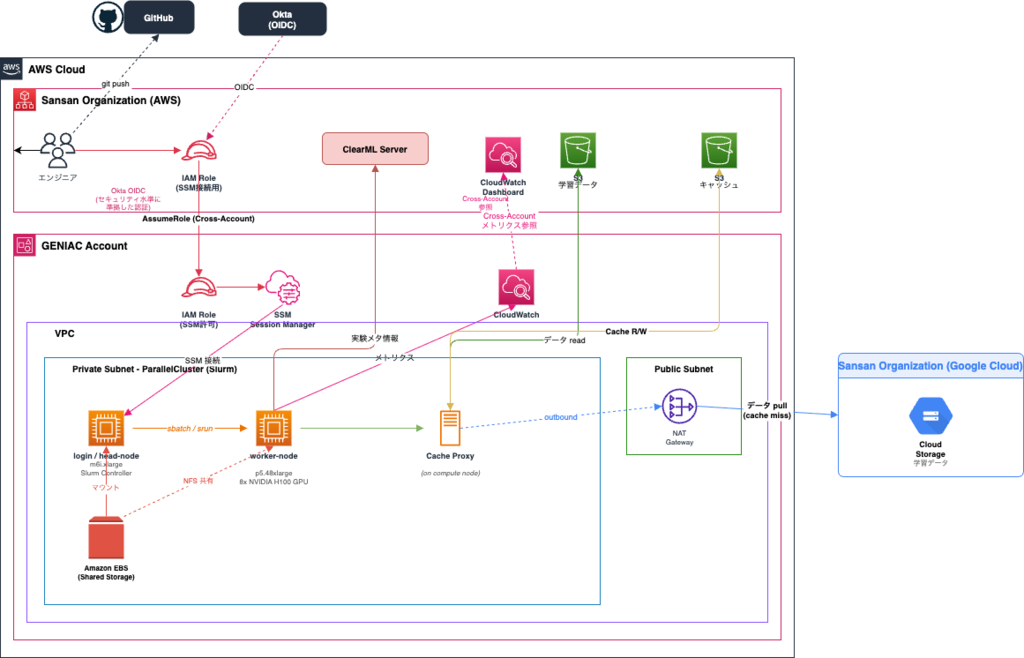The height and width of the screenshot is (658, 1024).
Task: Select the 'データ pull (cache miss)' label
Action: [767, 410]
